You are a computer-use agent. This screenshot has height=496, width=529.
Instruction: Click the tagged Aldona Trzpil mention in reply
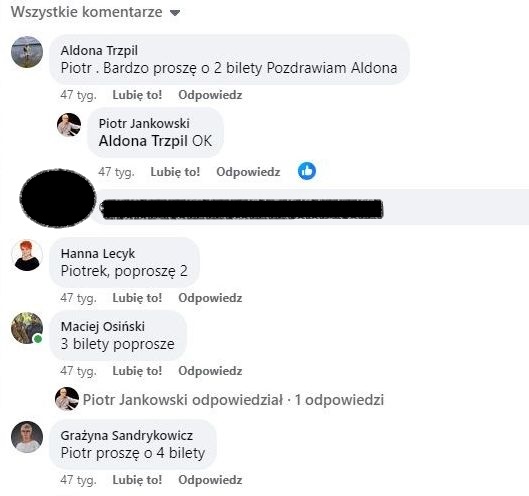[143, 141]
